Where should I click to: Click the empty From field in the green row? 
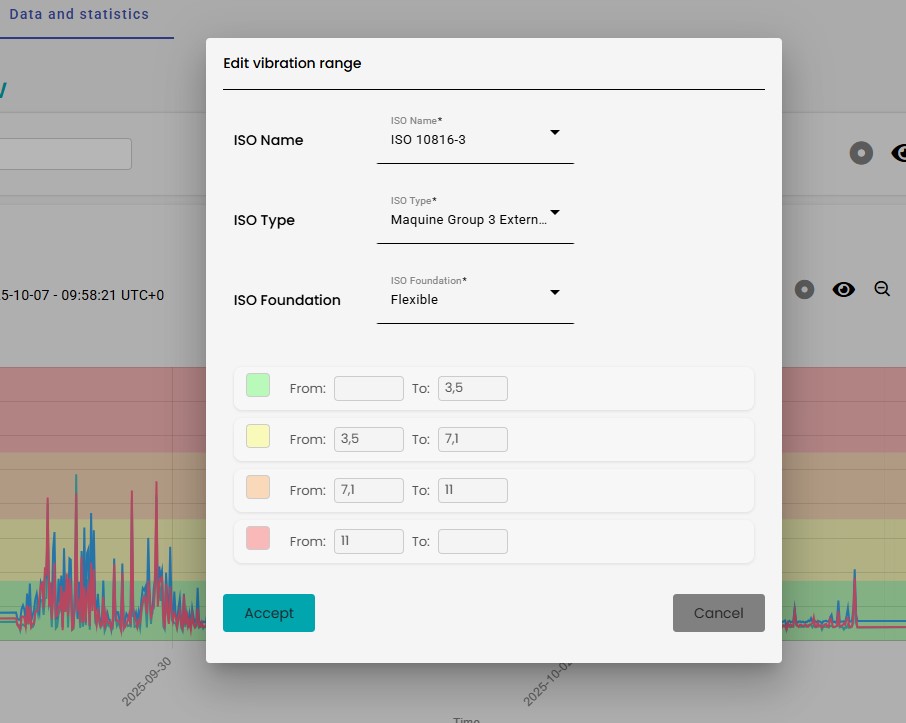(368, 388)
